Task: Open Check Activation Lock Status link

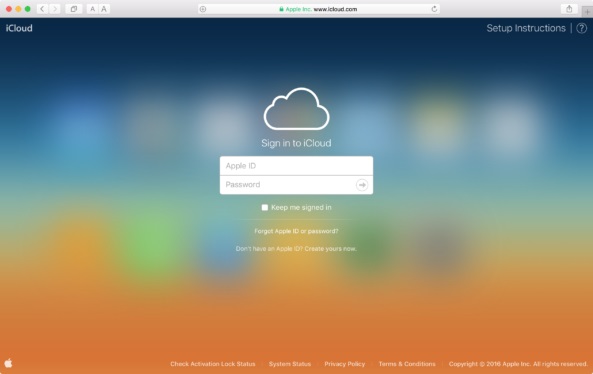Action: [x=213, y=364]
